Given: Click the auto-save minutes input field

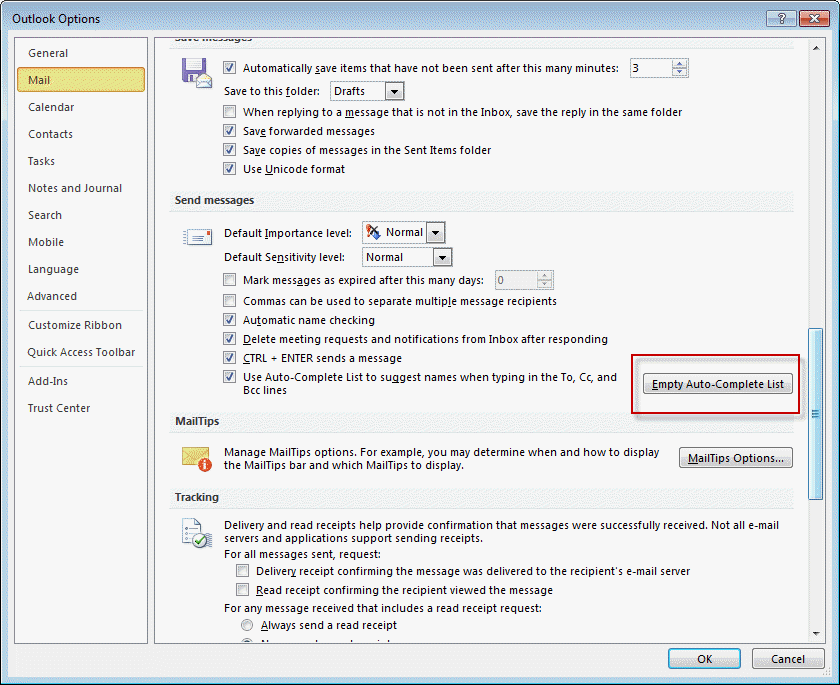Looking at the screenshot, I should (651, 68).
